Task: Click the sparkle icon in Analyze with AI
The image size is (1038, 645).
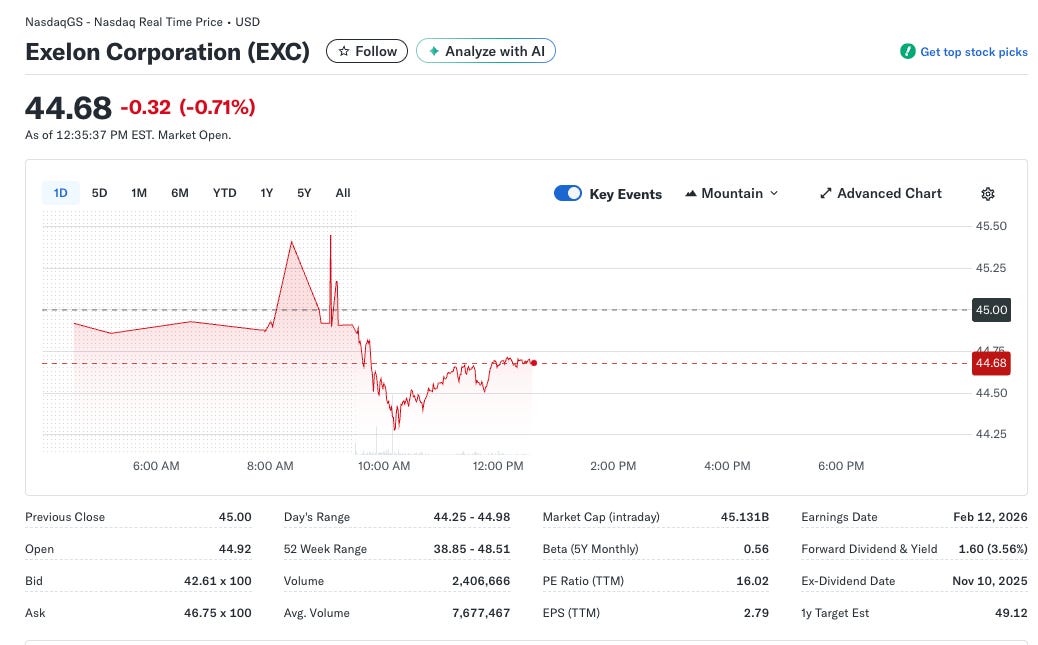Action: pos(434,51)
